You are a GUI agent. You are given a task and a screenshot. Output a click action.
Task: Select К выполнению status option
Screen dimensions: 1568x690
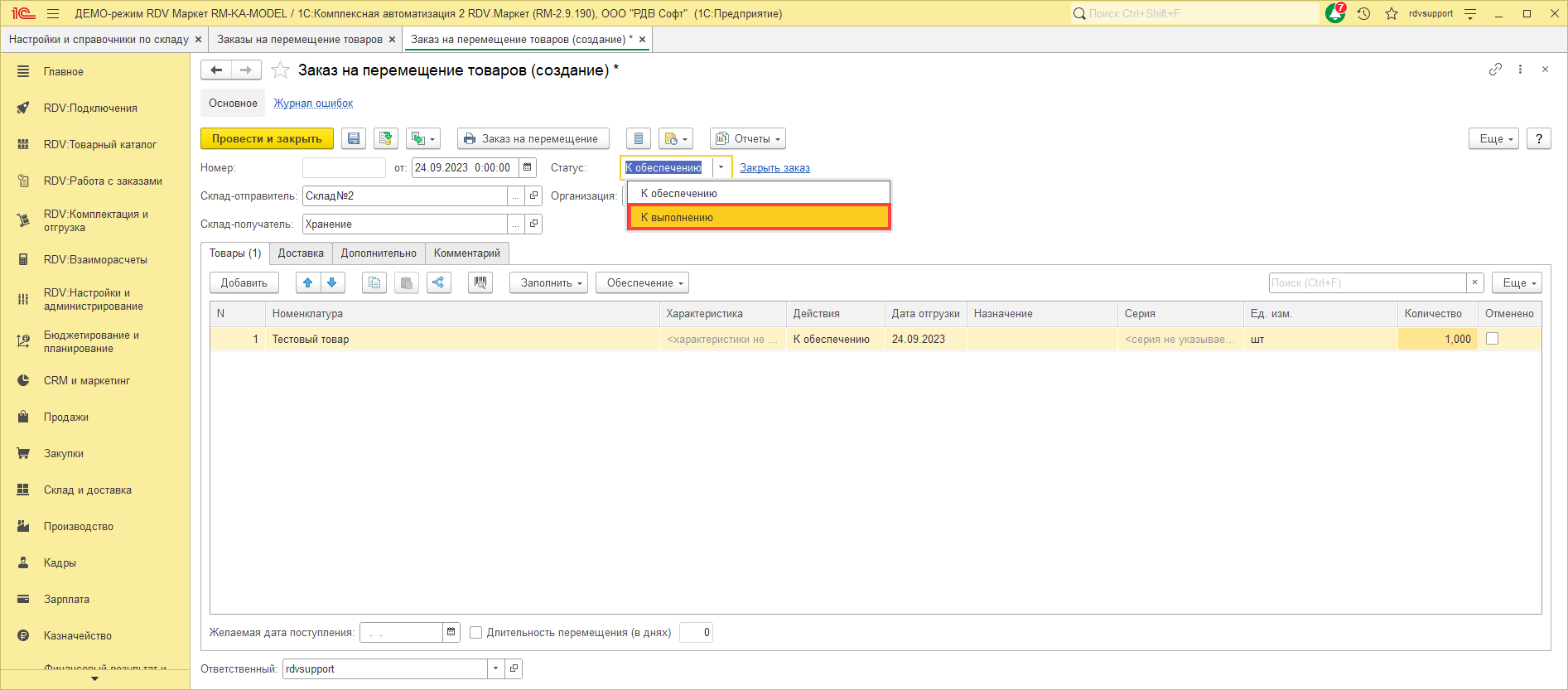758,217
